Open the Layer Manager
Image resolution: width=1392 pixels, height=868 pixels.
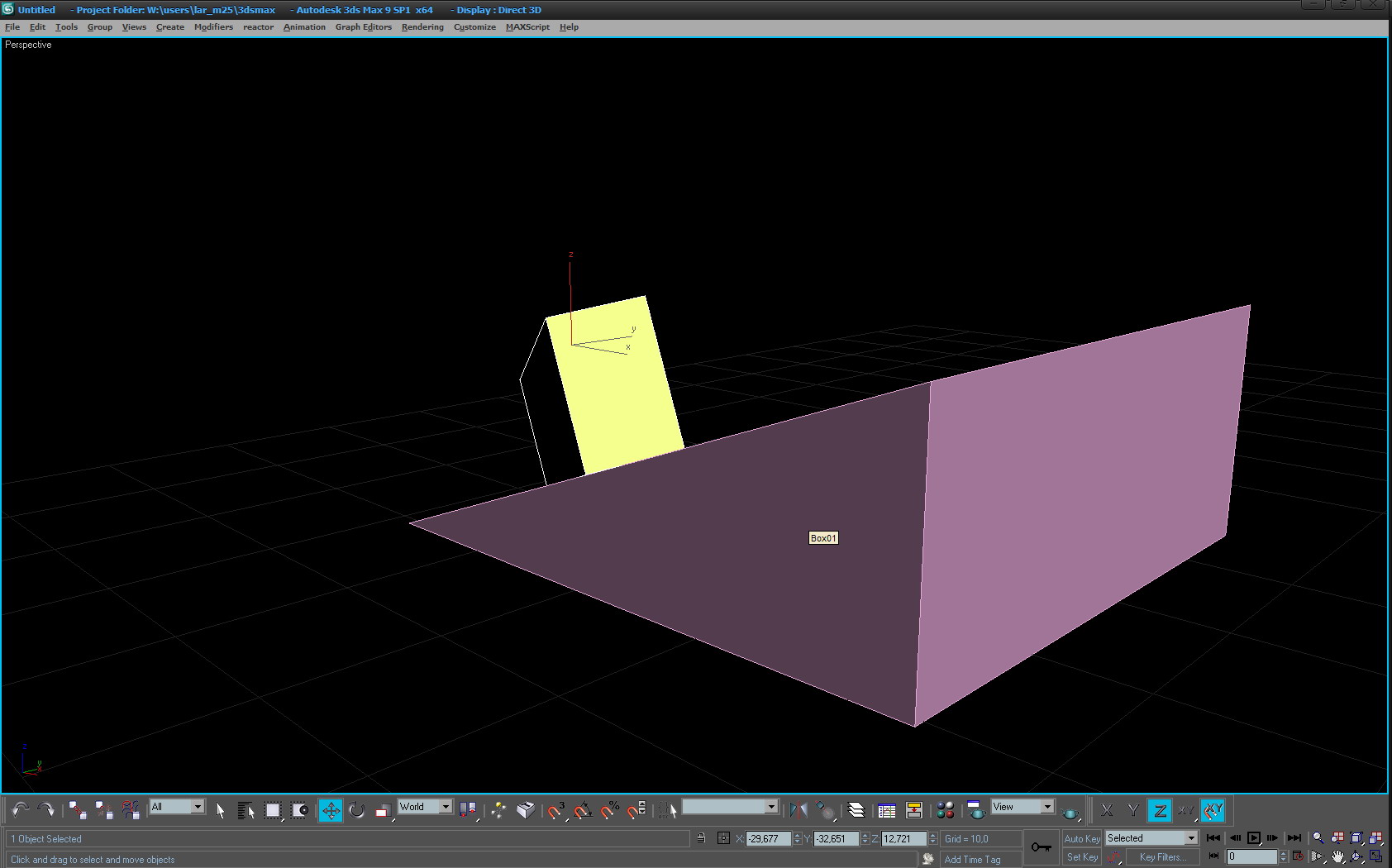(x=856, y=810)
